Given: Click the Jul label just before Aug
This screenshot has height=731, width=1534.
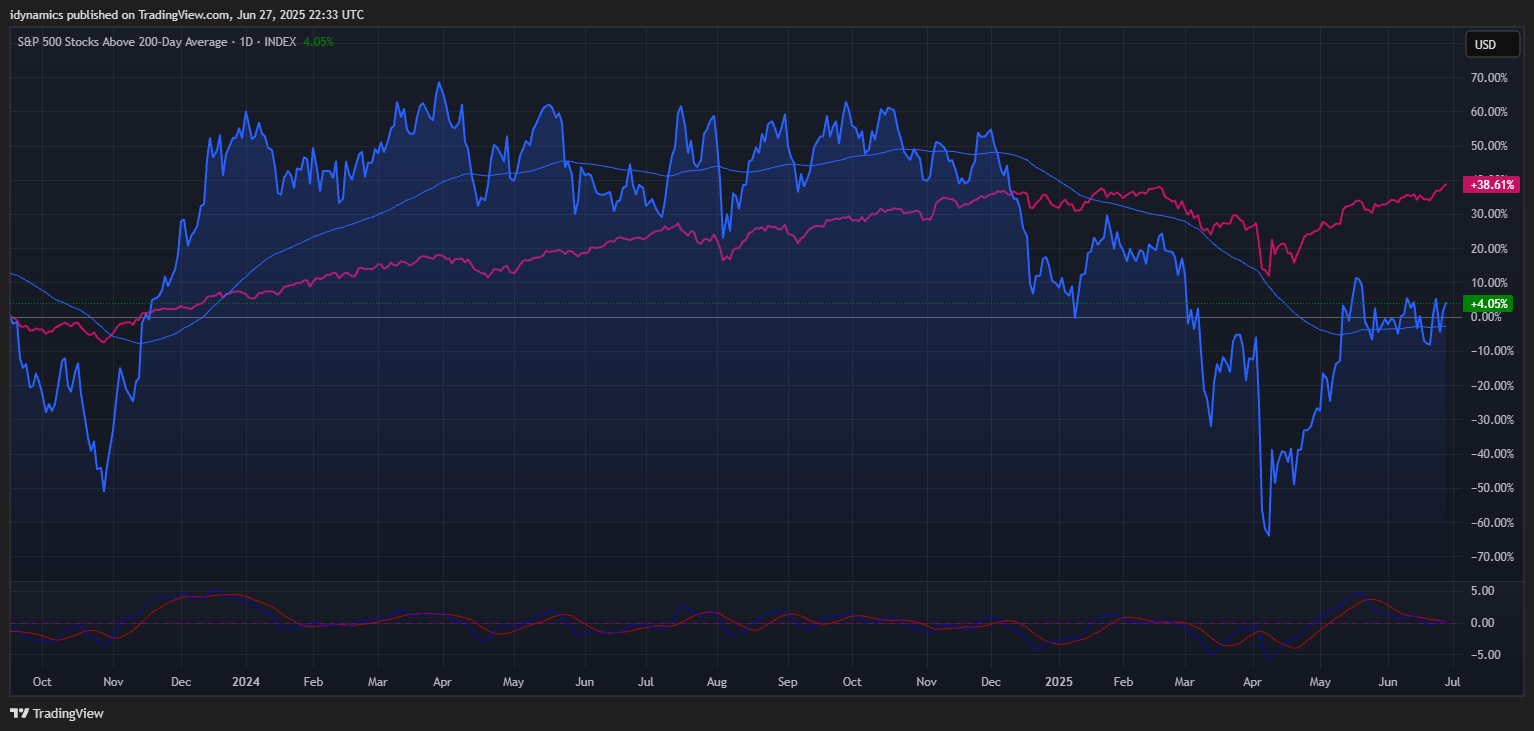Looking at the screenshot, I should tap(646, 682).
